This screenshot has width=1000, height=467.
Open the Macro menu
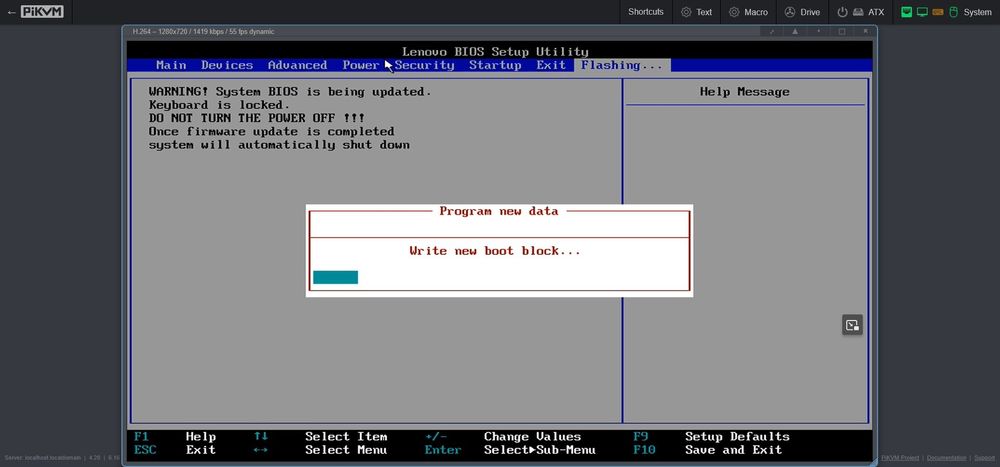click(x=749, y=11)
